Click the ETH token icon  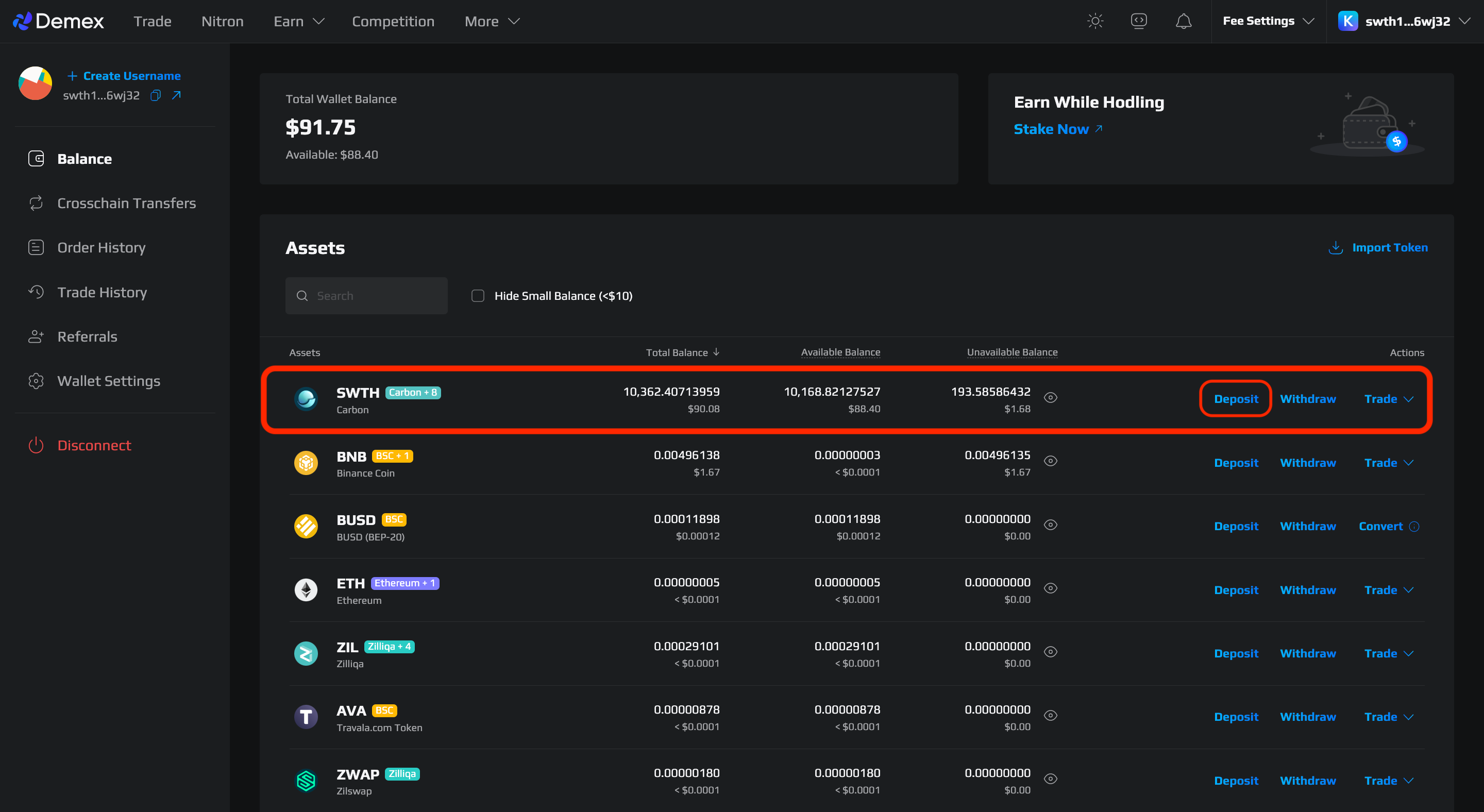coord(306,590)
